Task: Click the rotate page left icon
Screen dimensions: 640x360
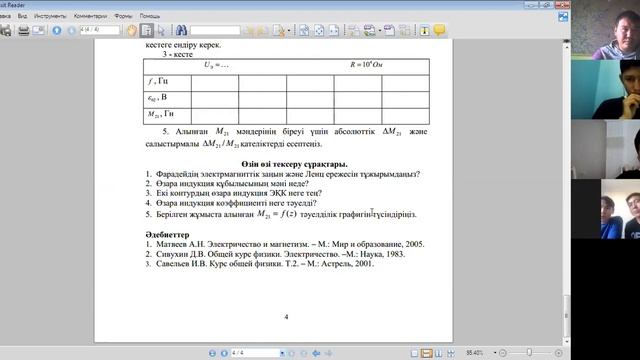Action: point(354,31)
